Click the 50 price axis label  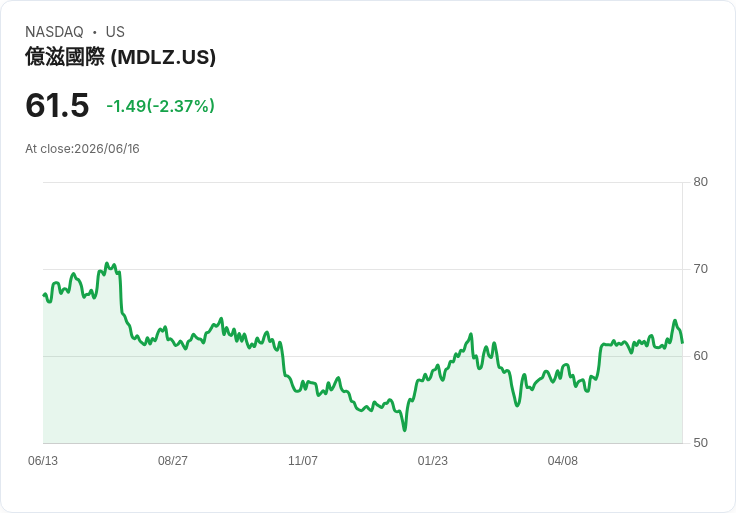[x=700, y=443]
